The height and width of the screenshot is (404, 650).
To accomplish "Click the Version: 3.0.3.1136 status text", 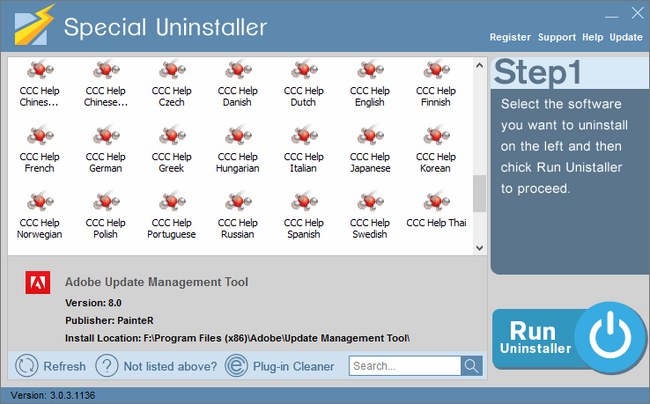I will tap(53, 395).
